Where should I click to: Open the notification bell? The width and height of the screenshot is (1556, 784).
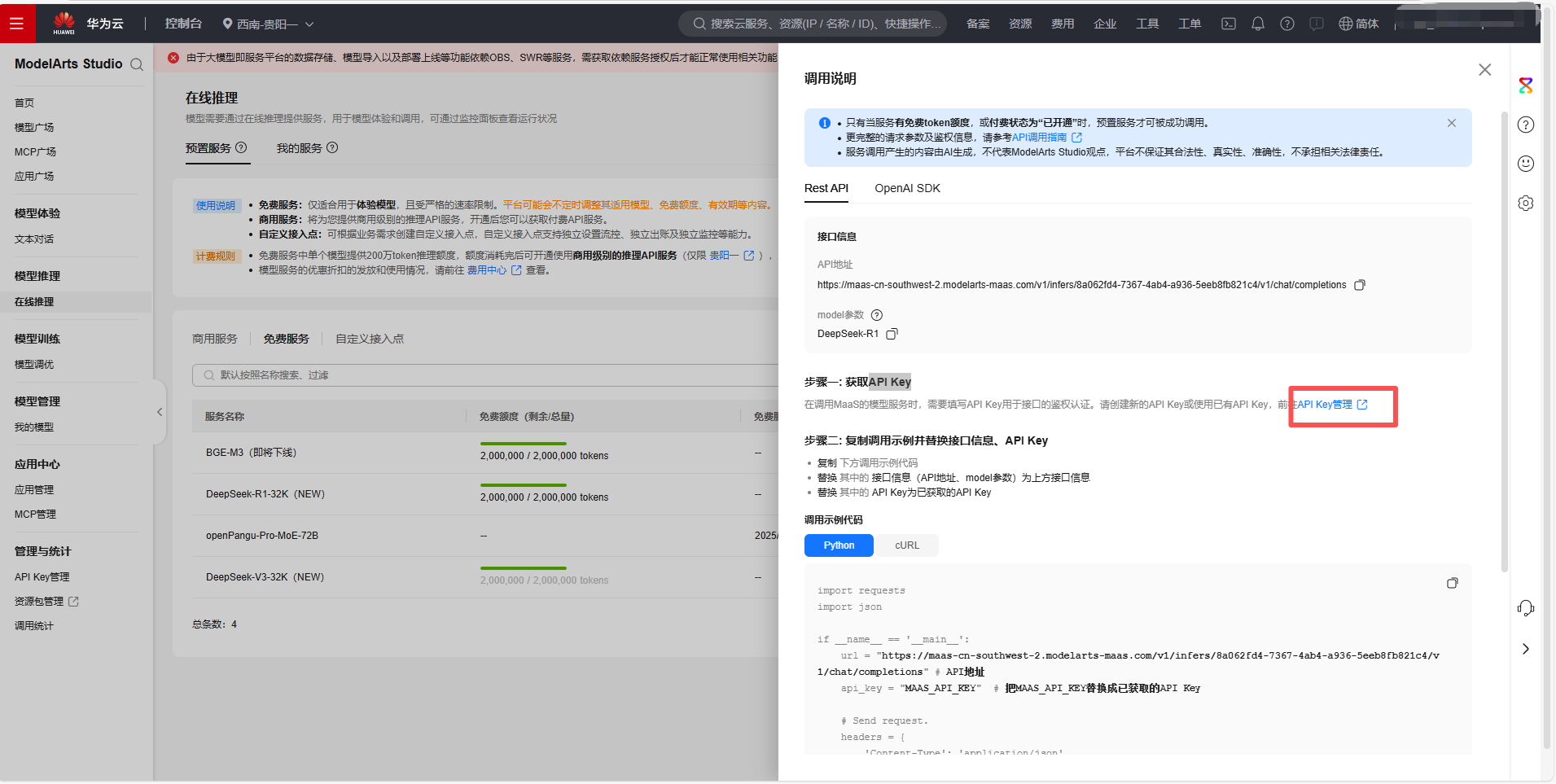coord(1258,24)
